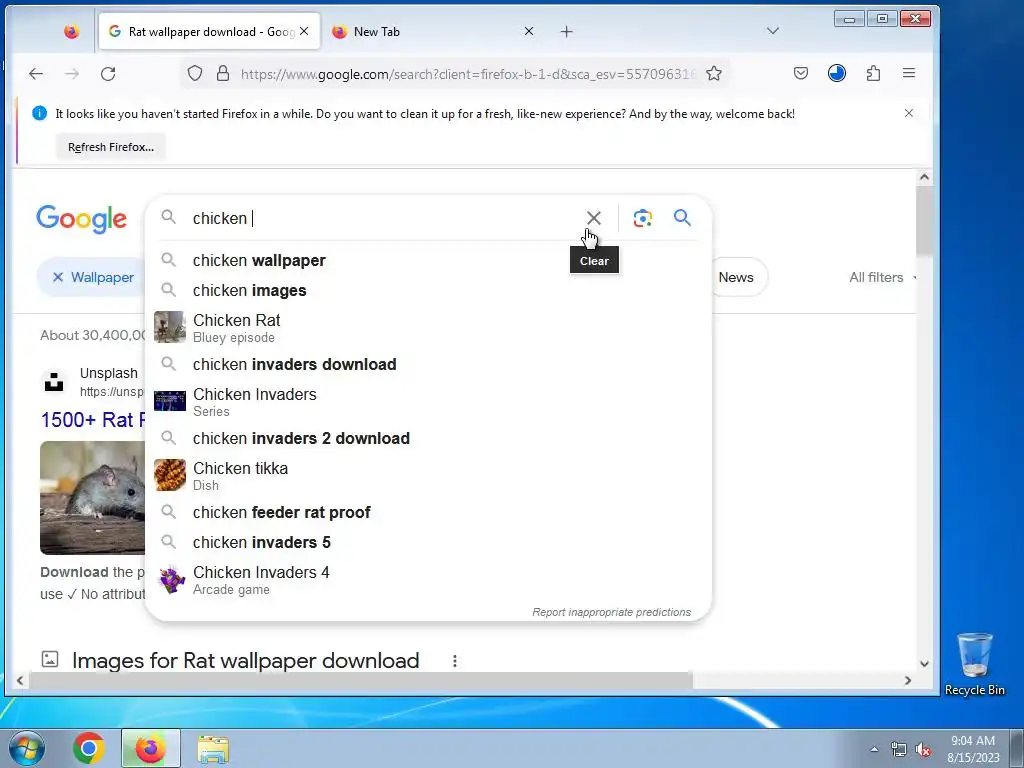This screenshot has height=768, width=1024.
Task: Close the New Tab tab
Action: (x=529, y=31)
